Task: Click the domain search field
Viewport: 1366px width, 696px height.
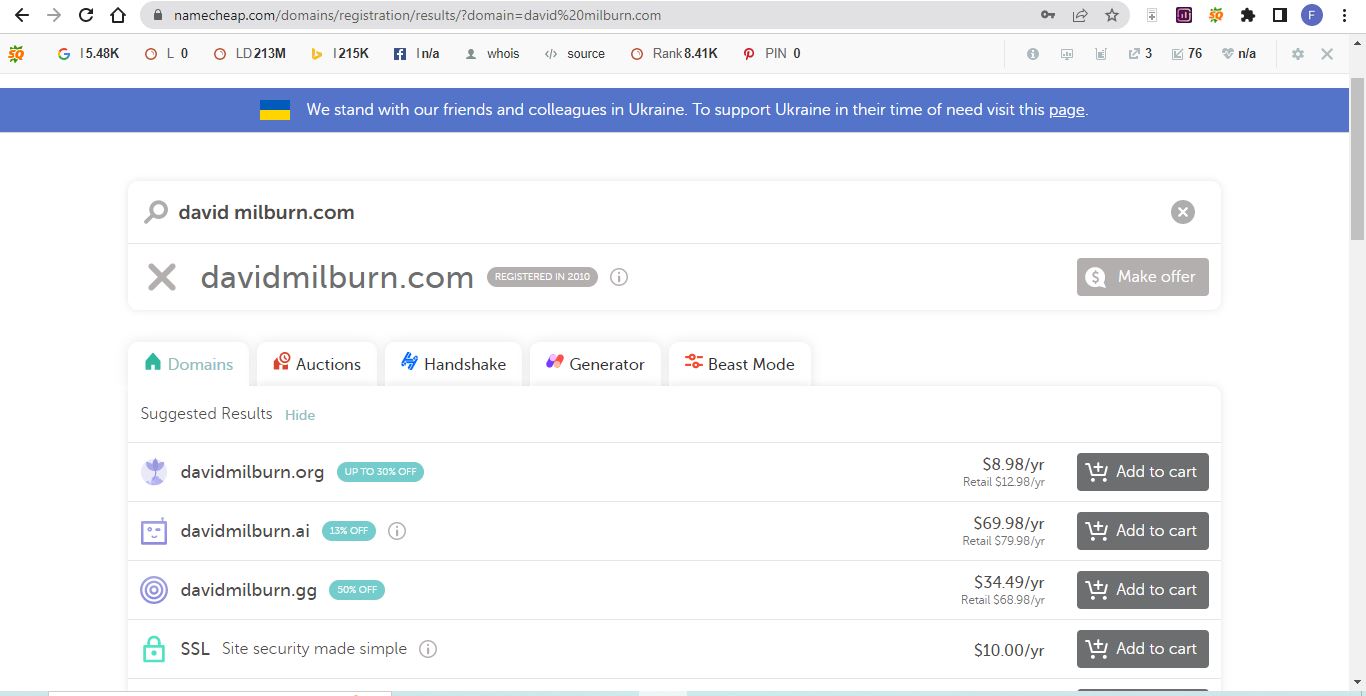Action: click(x=674, y=212)
